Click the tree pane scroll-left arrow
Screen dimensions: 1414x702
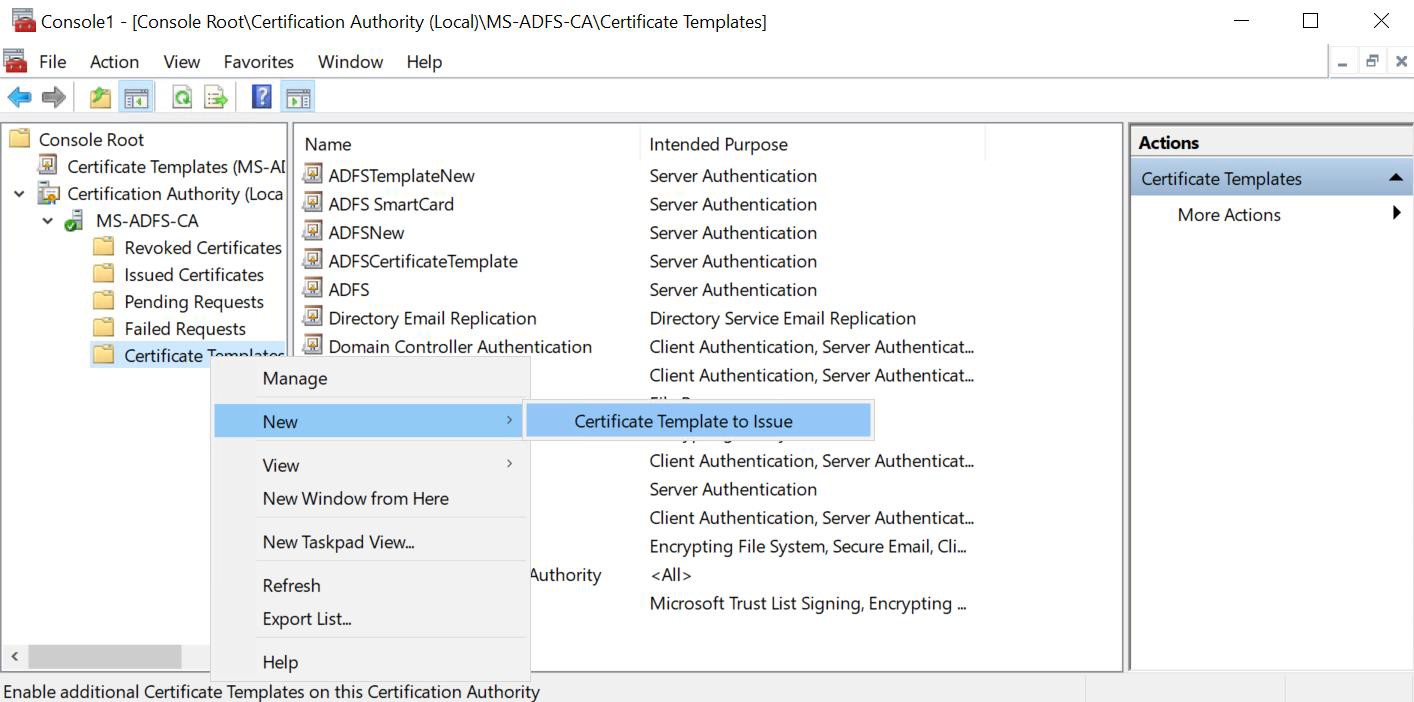tap(14, 657)
